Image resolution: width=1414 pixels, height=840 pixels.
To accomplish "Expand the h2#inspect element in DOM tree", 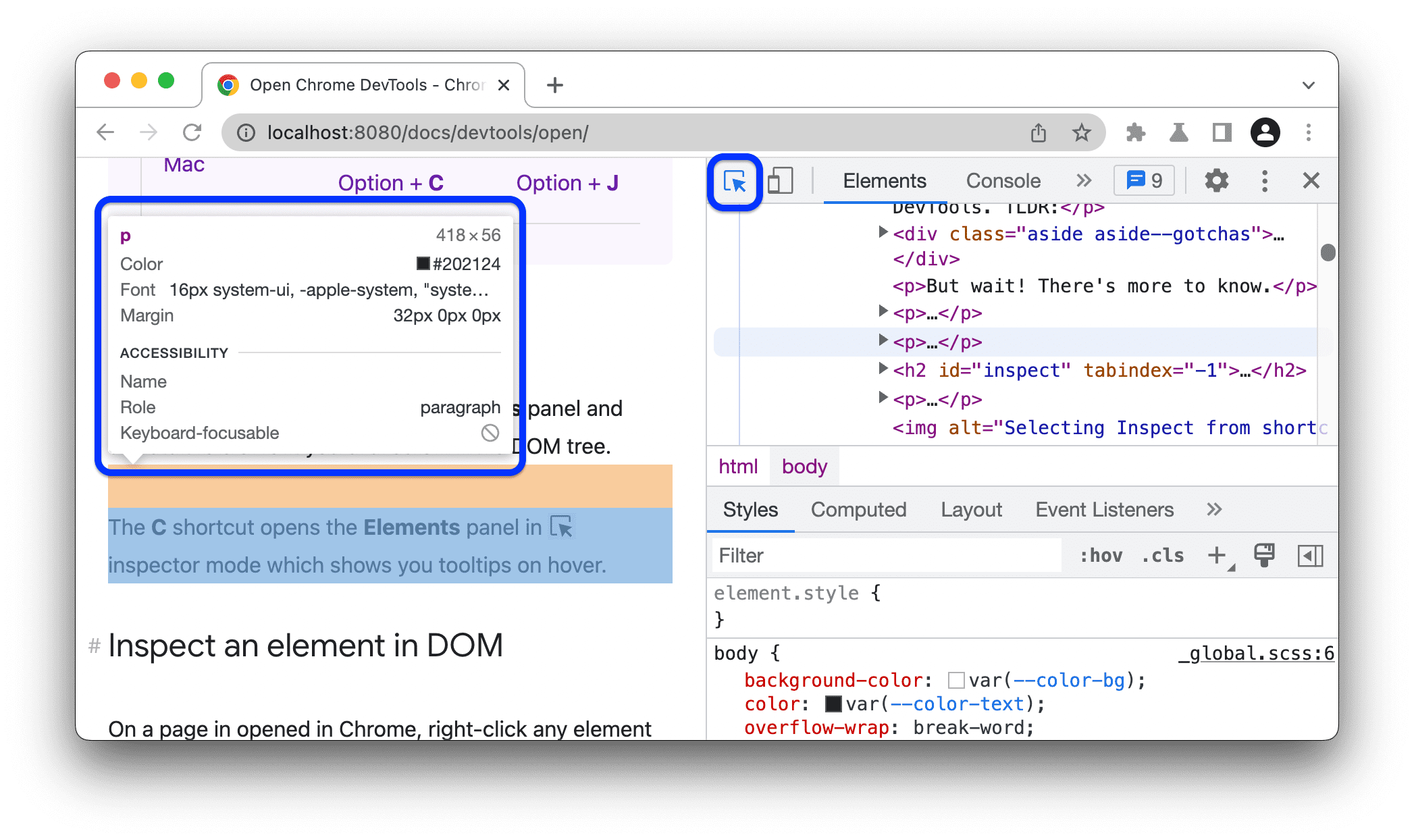I will (876, 371).
